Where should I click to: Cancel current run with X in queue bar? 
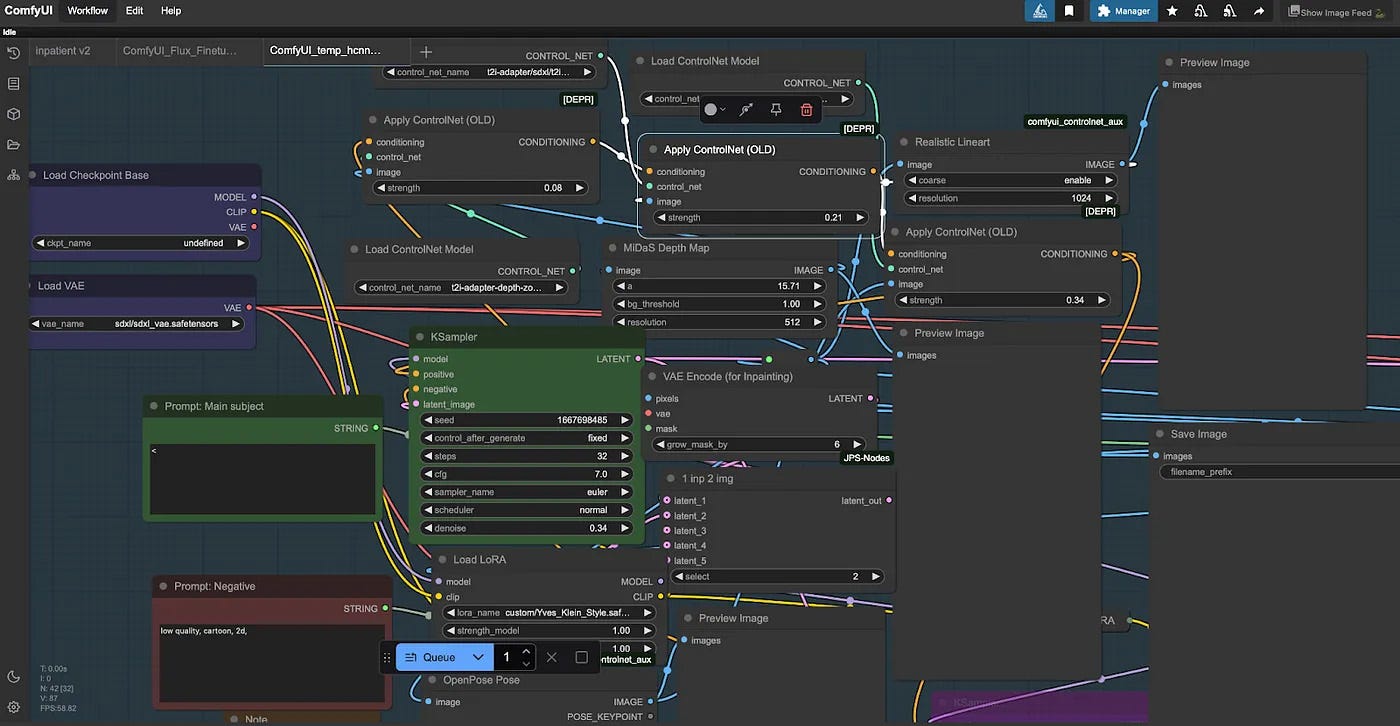click(551, 657)
